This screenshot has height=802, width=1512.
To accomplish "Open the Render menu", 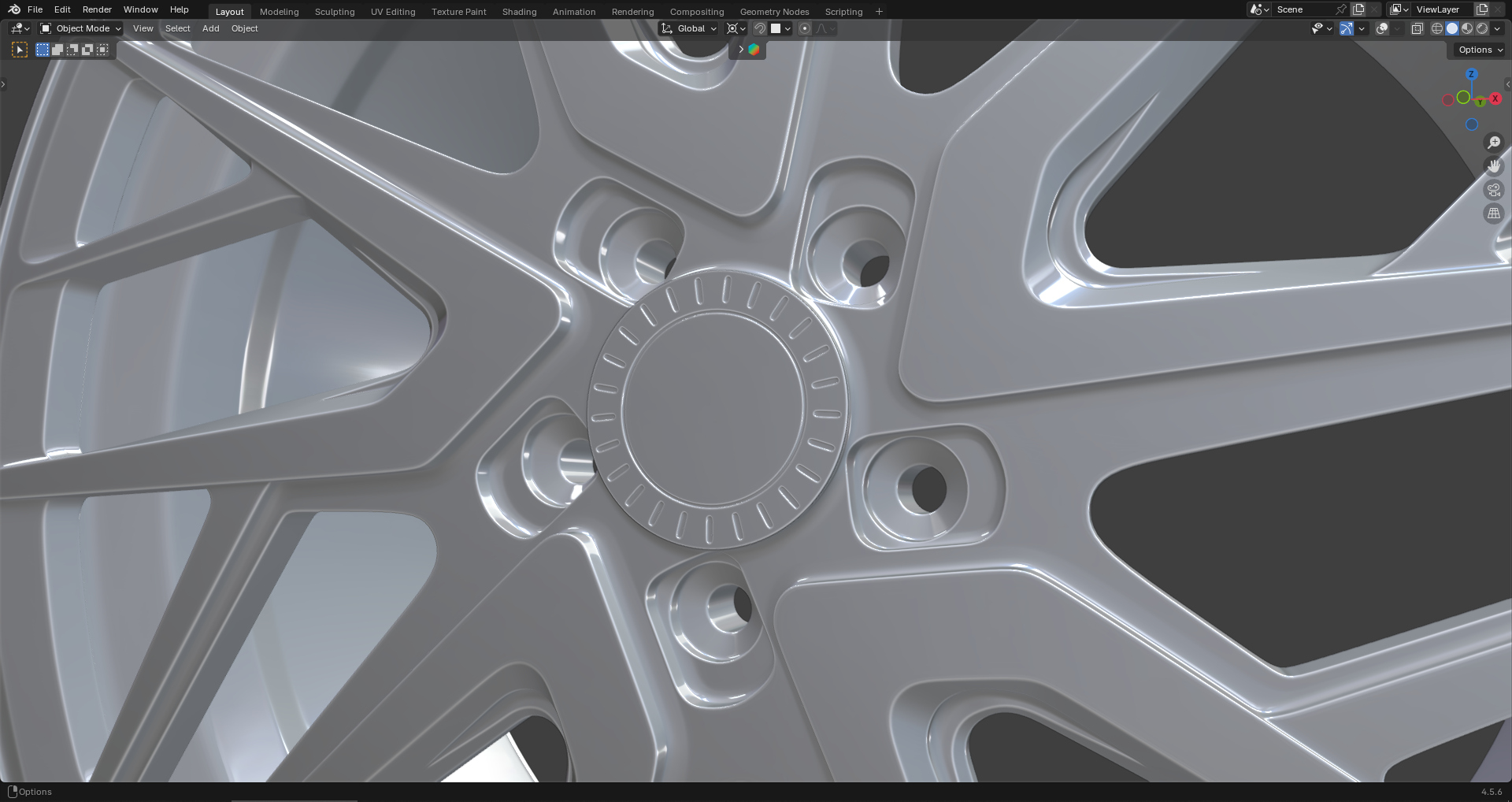I will 97,9.
